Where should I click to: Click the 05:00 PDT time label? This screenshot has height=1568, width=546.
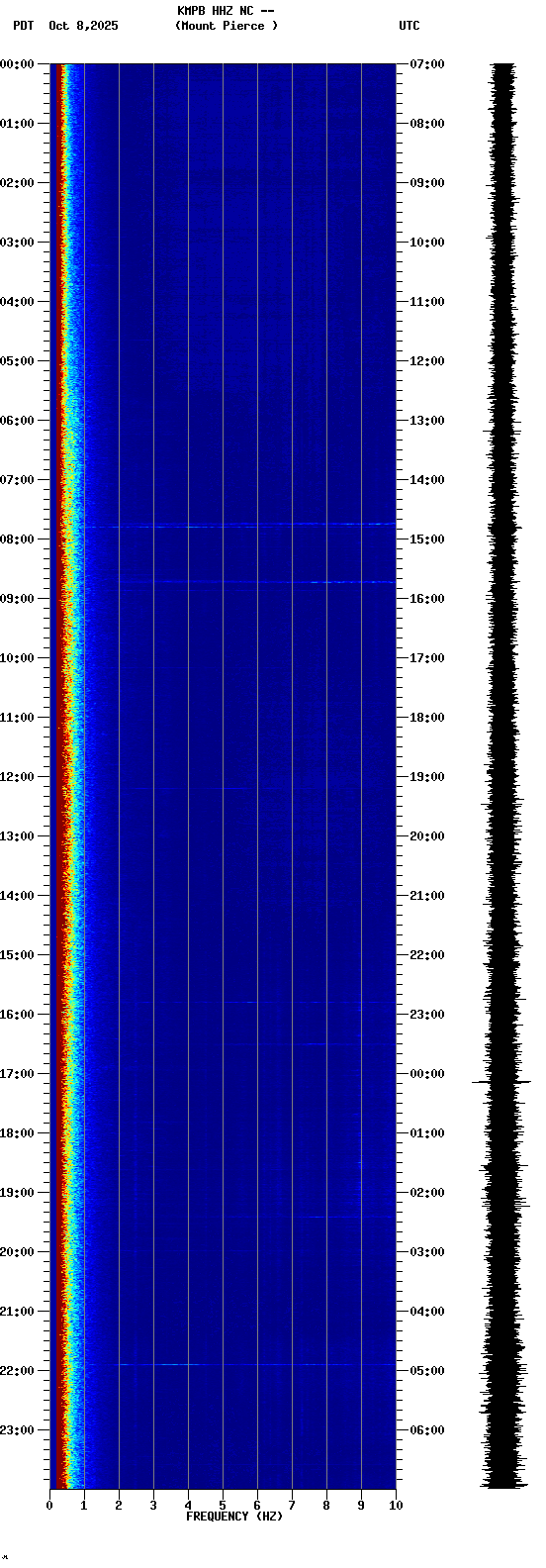(18, 361)
